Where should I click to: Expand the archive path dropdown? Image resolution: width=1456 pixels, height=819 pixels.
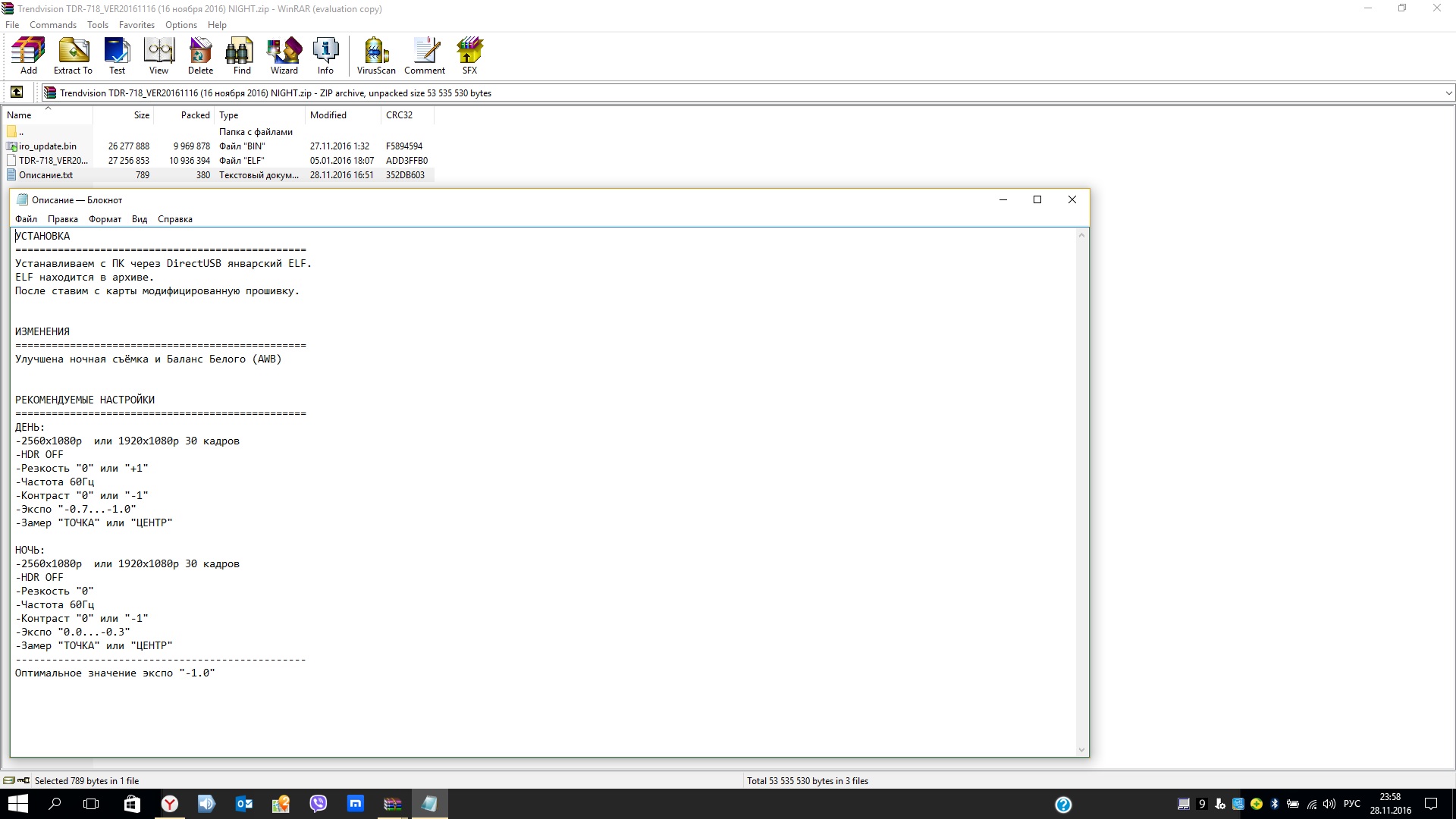tap(1448, 93)
